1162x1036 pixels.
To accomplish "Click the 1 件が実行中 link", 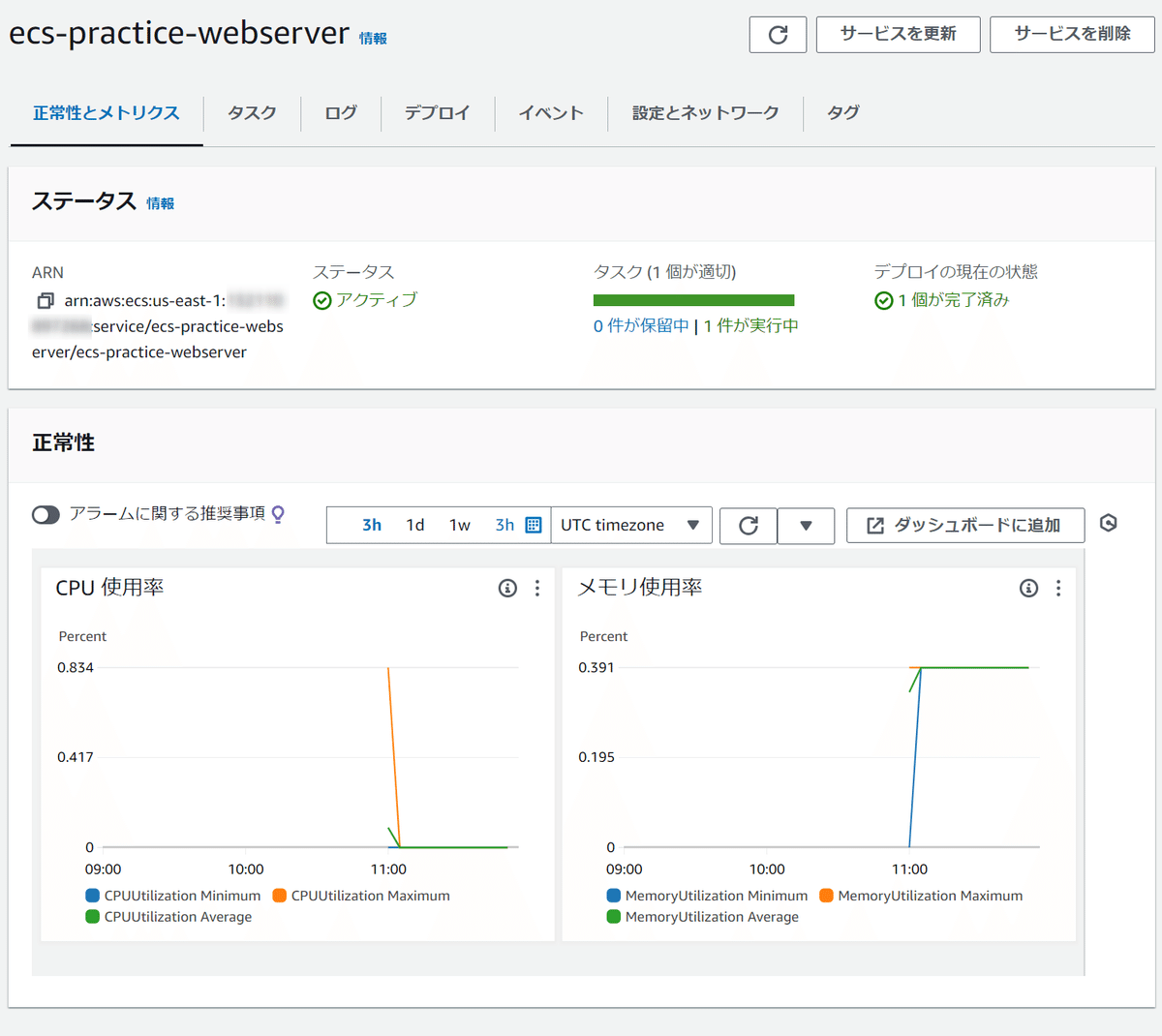I will click(751, 325).
